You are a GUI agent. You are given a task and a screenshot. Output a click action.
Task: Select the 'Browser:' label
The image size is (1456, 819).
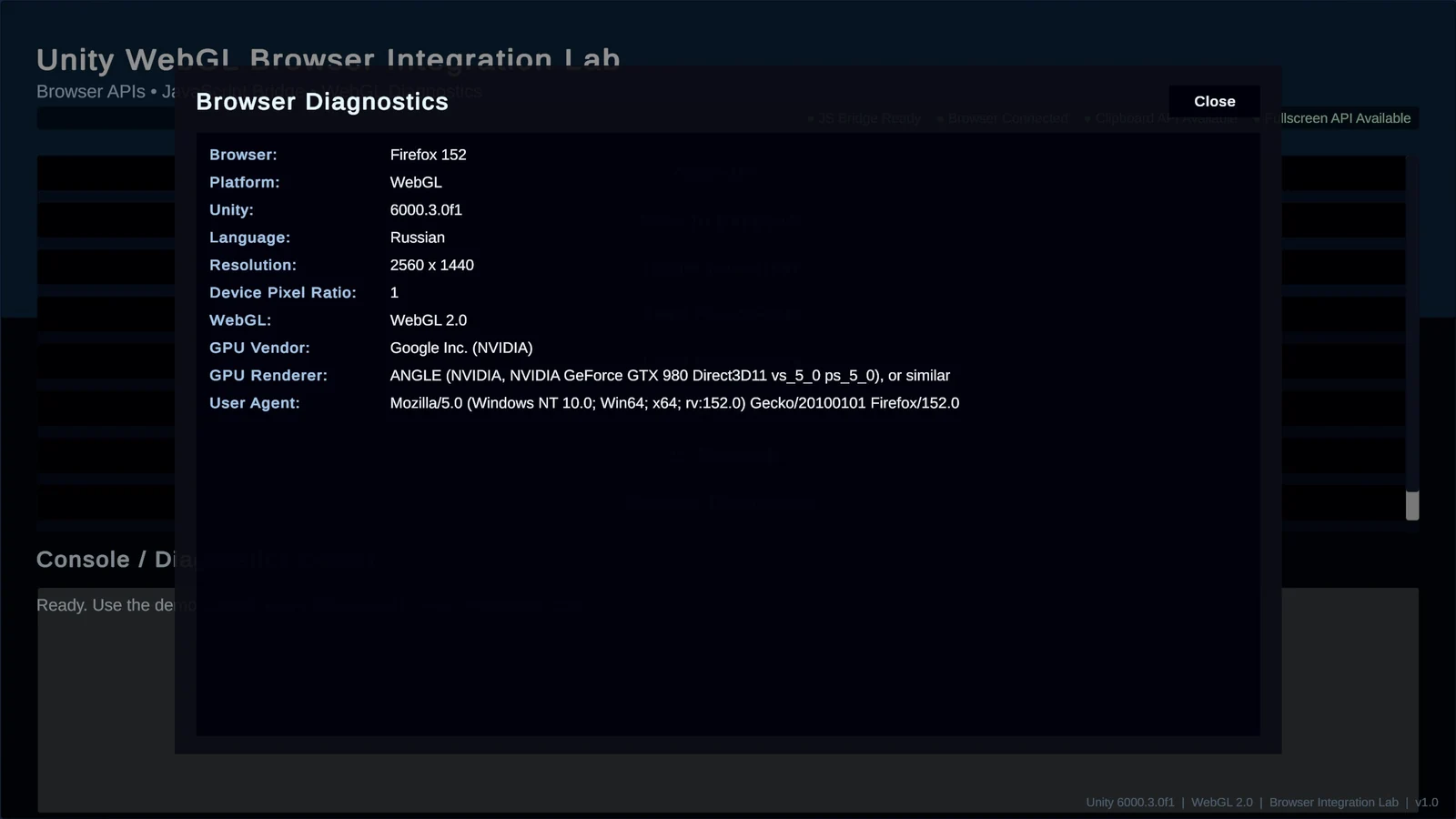click(243, 155)
